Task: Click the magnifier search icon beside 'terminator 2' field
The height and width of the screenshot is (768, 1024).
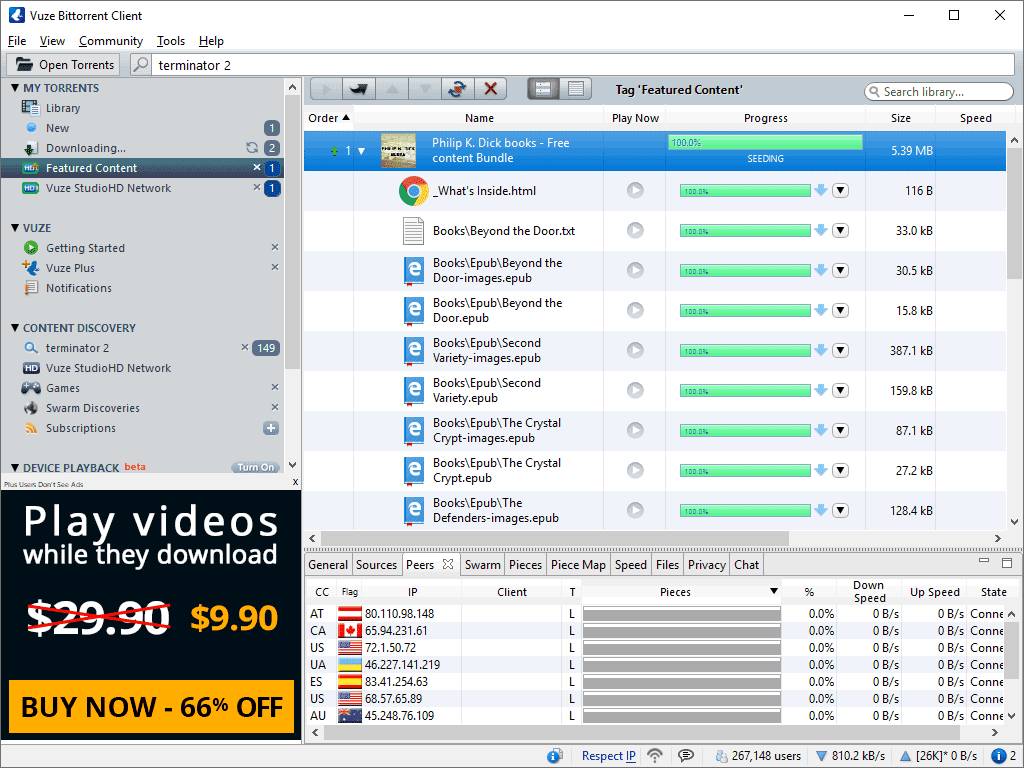Action: [x=140, y=65]
